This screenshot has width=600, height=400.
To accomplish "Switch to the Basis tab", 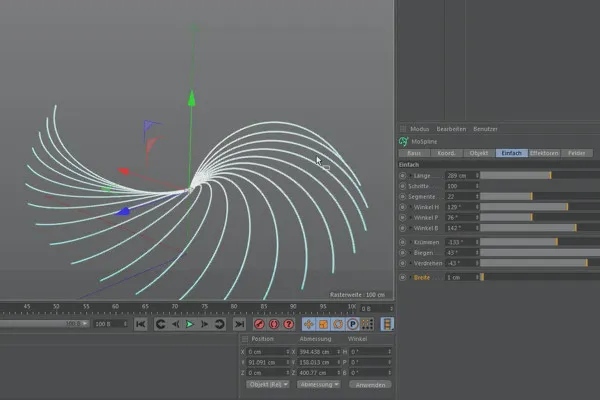I will pyautogui.click(x=414, y=153).
